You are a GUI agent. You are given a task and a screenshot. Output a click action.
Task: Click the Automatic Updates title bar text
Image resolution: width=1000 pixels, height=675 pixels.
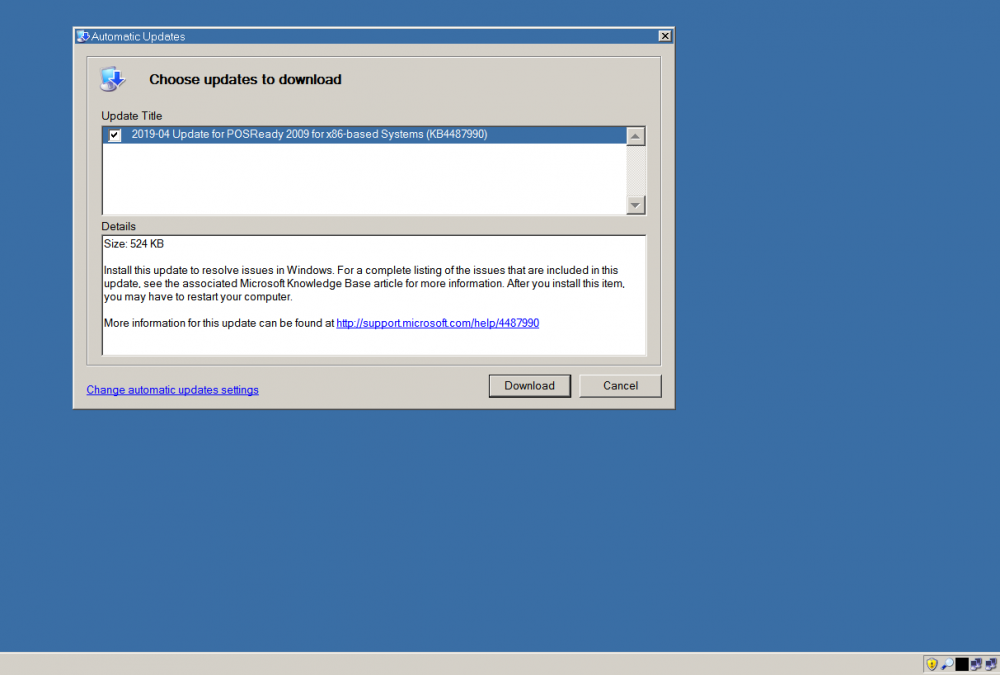pyautogui.click(x=138, y=37)
